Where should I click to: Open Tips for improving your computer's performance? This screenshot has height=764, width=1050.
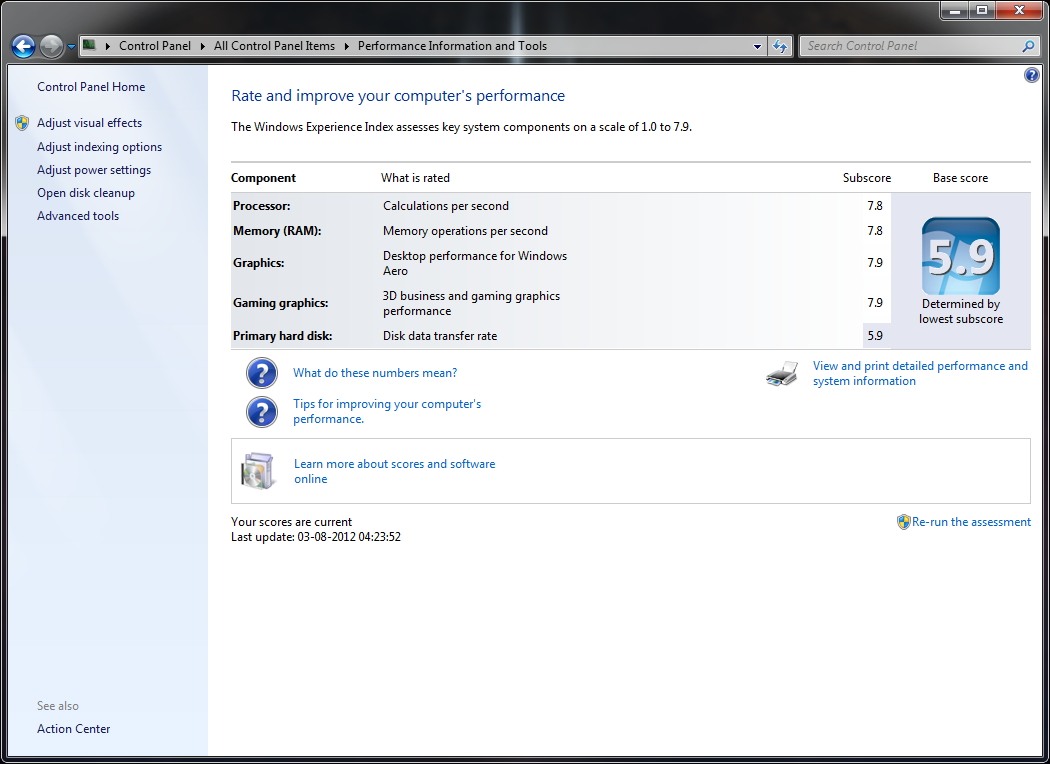(387, 411)
